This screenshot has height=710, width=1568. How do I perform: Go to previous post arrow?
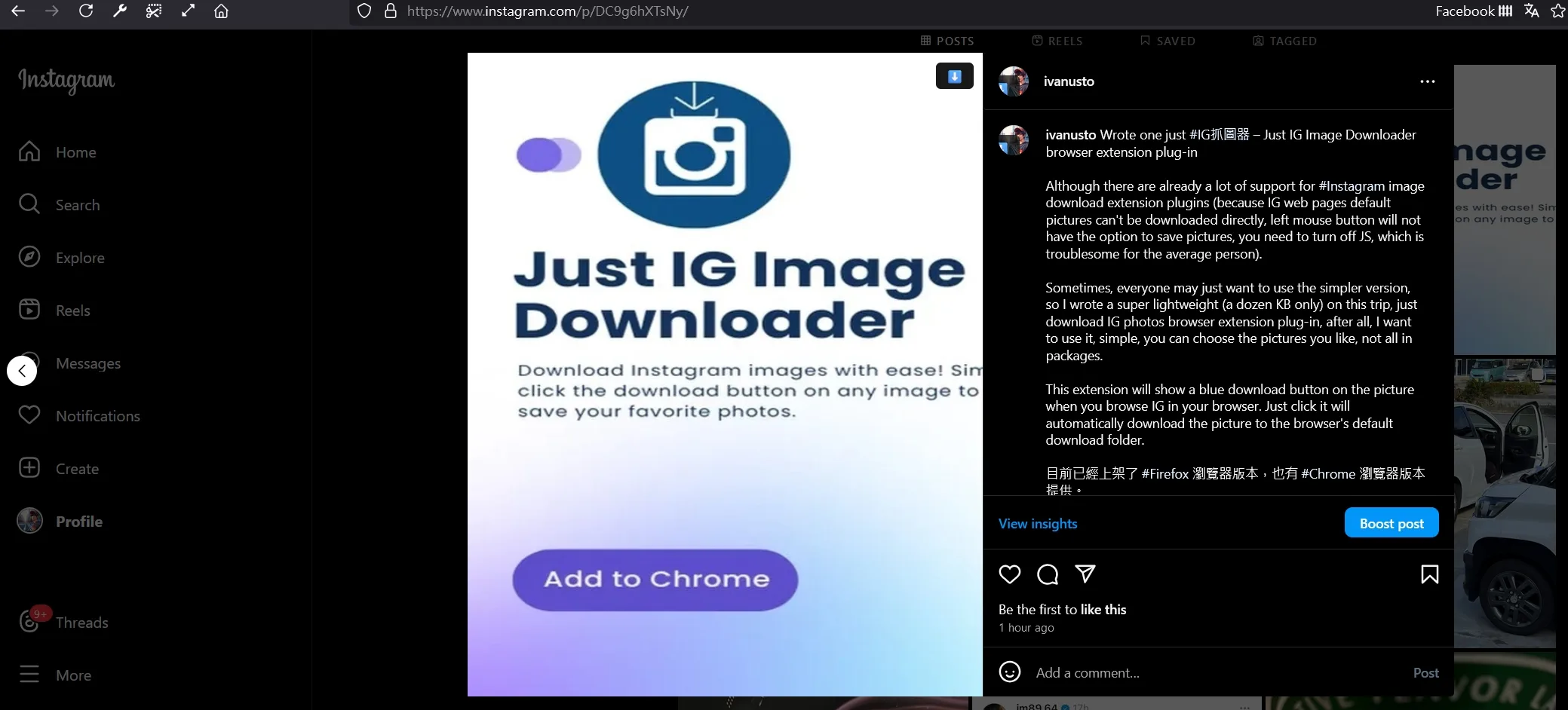22,370
